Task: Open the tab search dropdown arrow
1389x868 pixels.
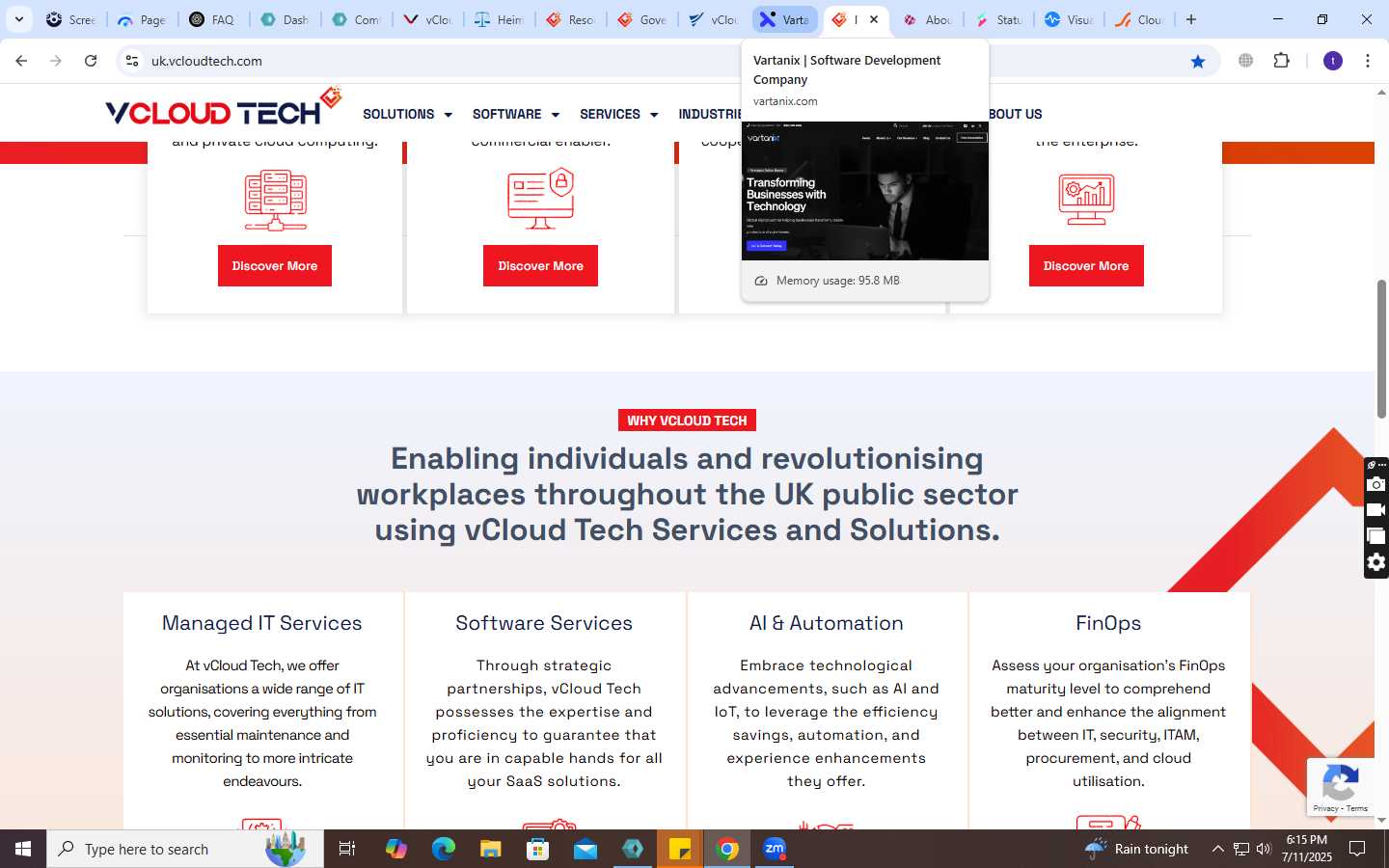Action: click(x=19, y=19)
